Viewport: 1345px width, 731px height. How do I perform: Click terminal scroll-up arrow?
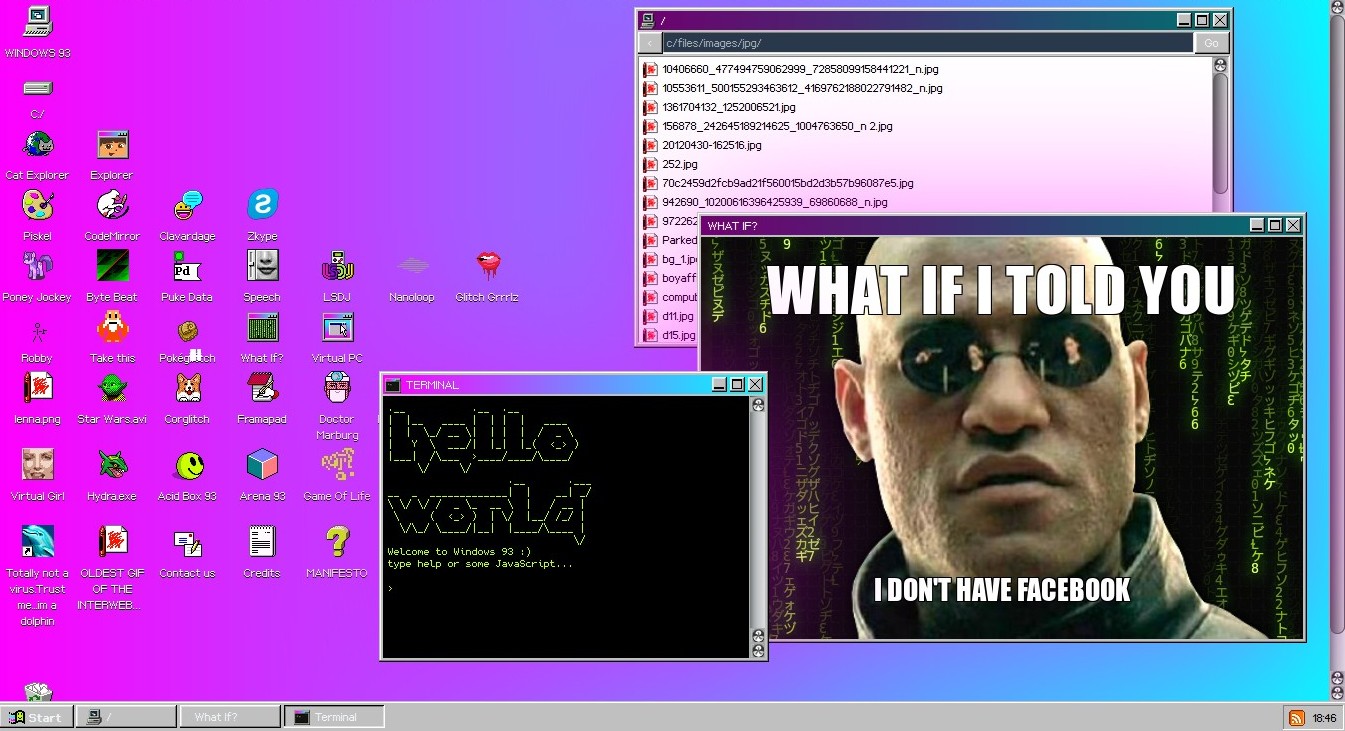[x=758, y=405]
